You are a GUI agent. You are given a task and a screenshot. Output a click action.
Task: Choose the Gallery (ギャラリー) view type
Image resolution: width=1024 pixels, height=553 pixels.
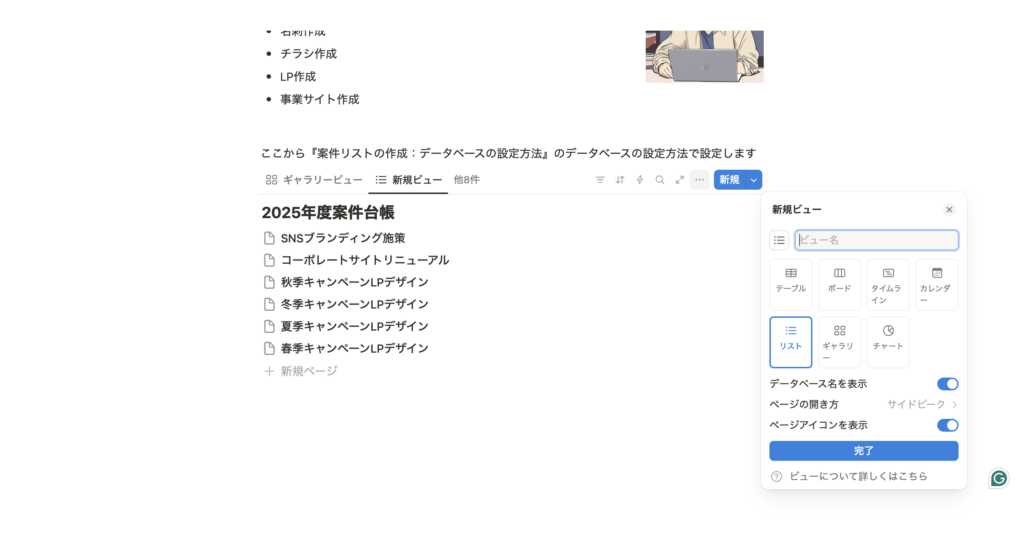(x=839, y=342)
